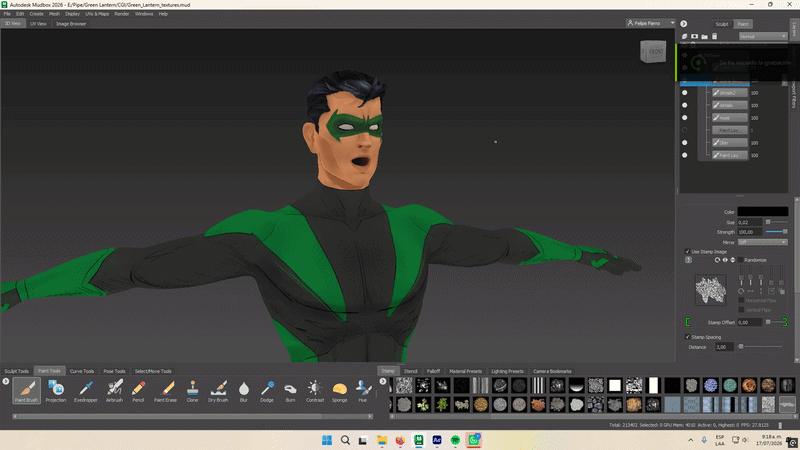Select the Projection tool
This screenshot has width=800, height=450.
pyautogui.click(x=56, y=391)
